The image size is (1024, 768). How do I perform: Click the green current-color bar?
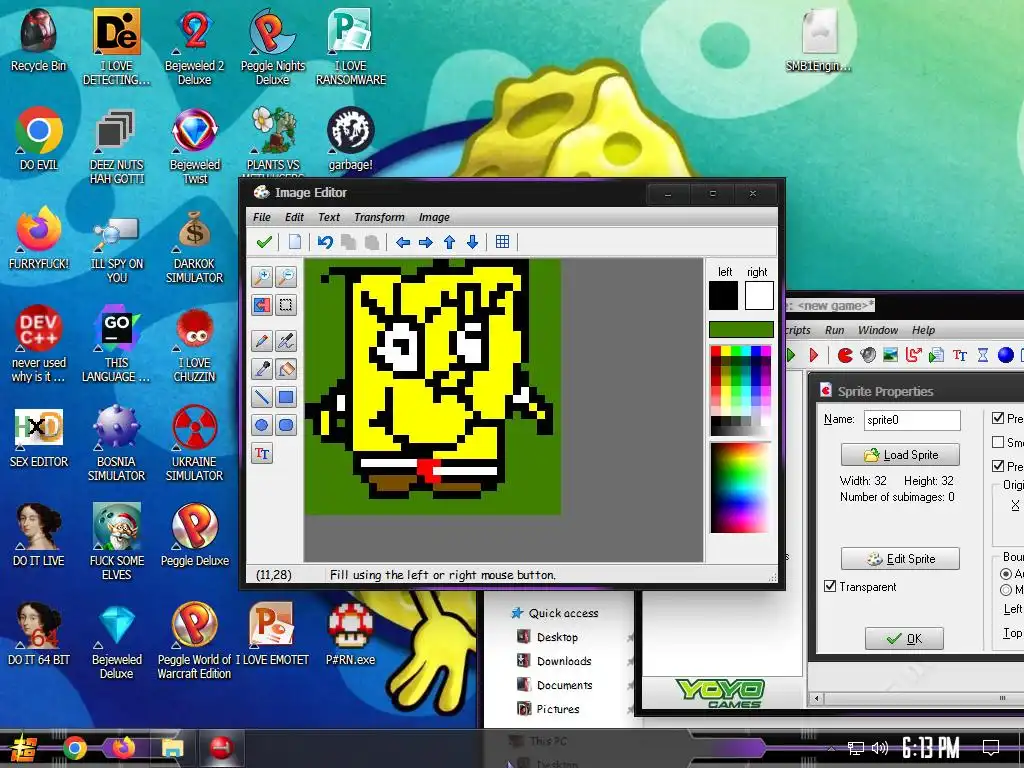coord(741,329)
